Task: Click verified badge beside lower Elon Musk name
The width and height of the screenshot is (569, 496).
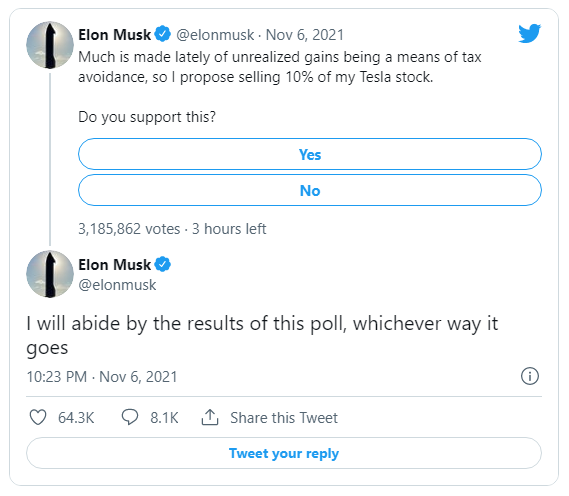Action: (x=163, y=264)
